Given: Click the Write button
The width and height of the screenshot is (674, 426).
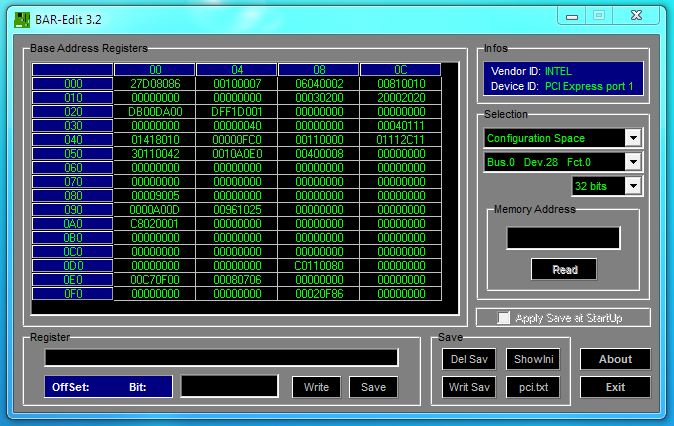Looking at the screenshot, I should pyautogui.click(x=316, y=387).
